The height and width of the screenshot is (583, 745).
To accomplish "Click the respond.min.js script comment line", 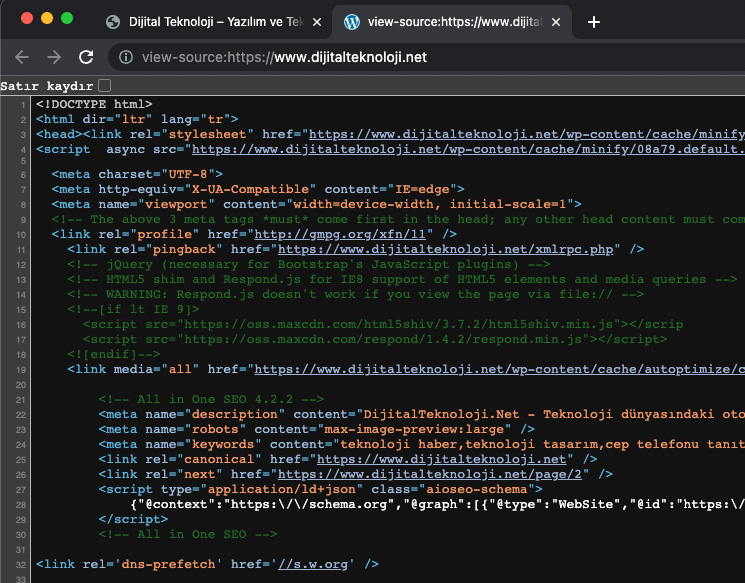I will (x=375, y=339).
